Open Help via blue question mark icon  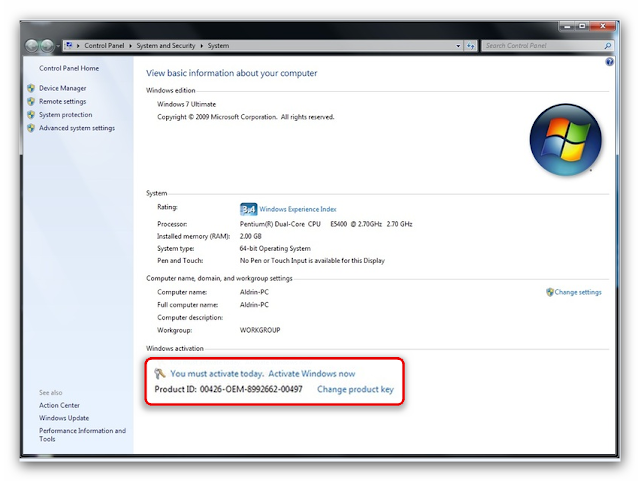tap(609, 62)
